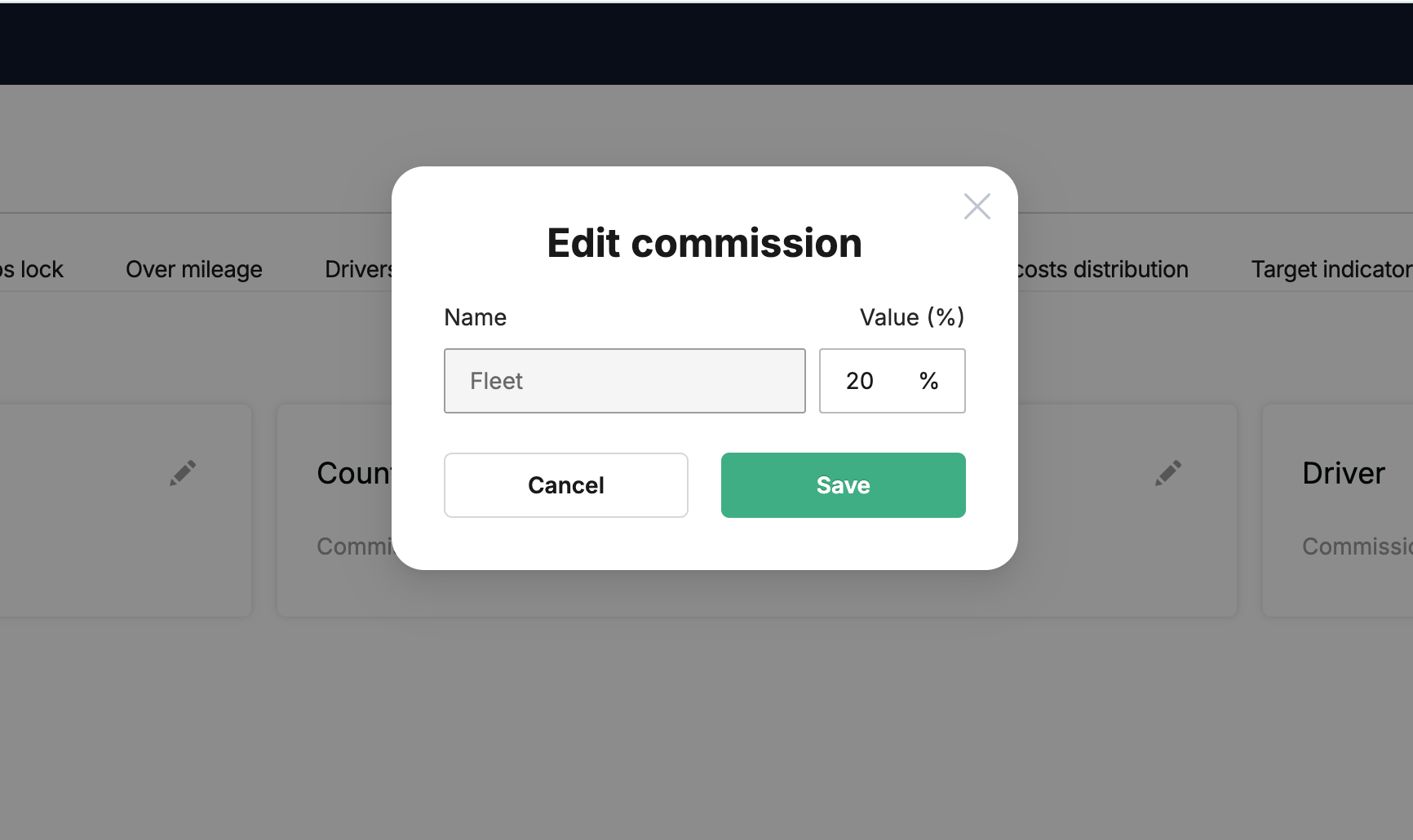Cancel editing the commission

click(566, 485)
